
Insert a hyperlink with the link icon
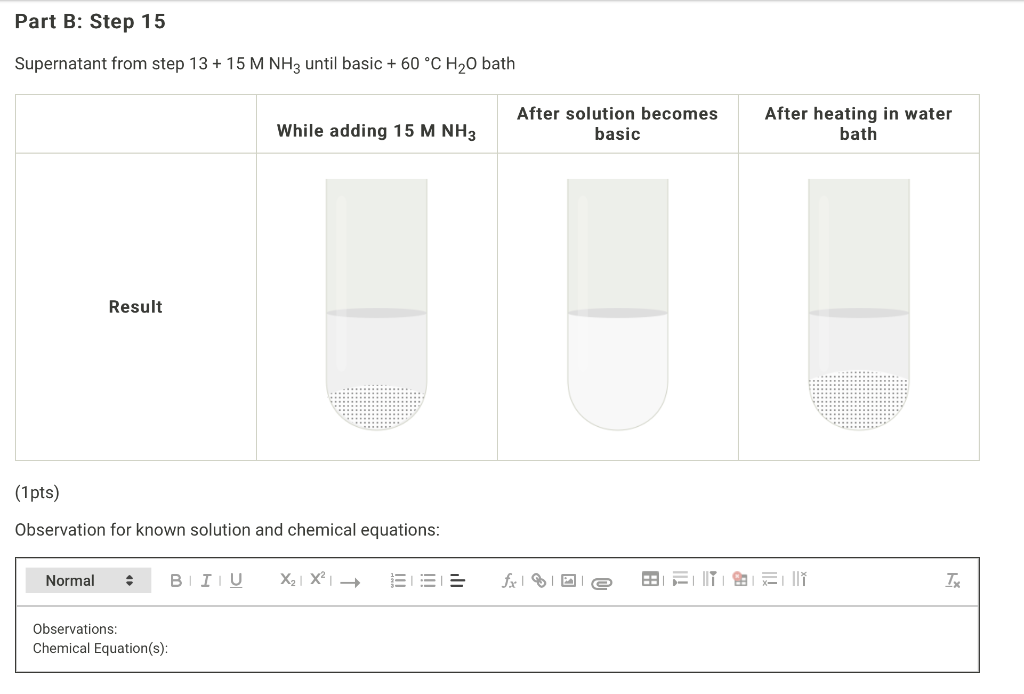[537, 580]
